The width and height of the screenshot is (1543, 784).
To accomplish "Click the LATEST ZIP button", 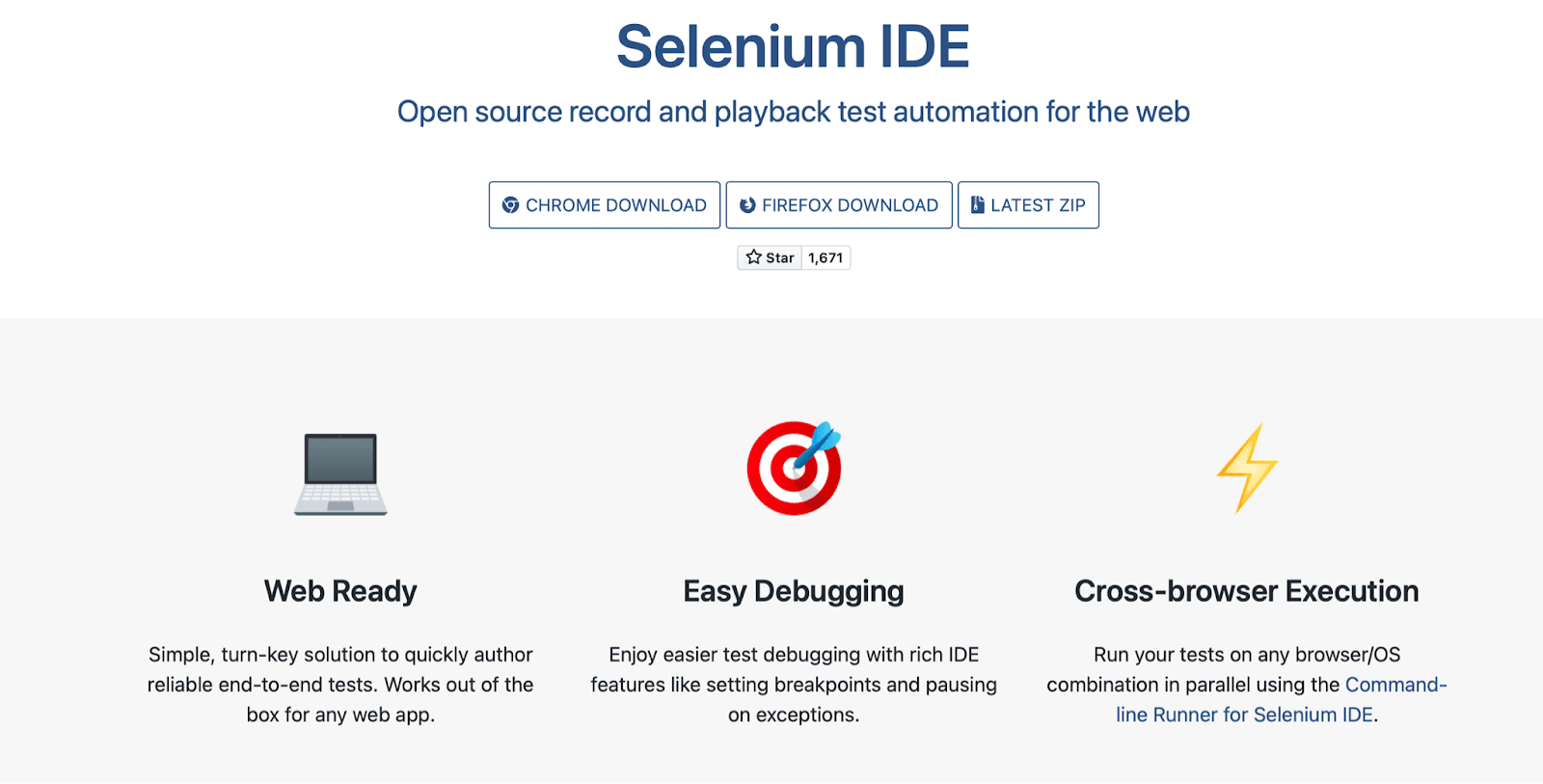I will (1028, 204).
